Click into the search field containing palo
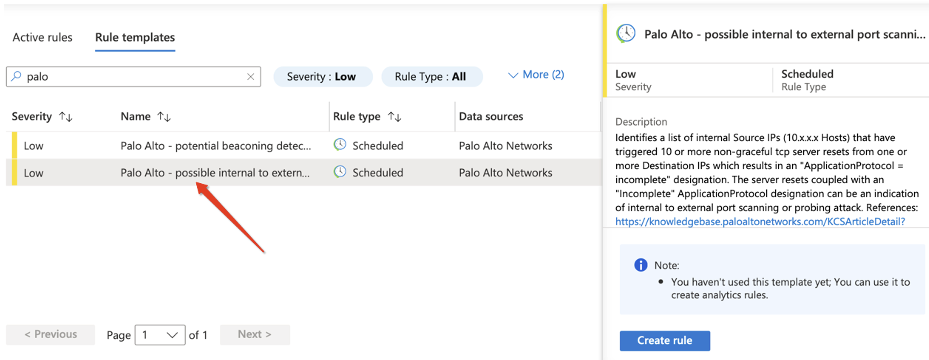The width and height of the screenshot is (929, 360). [x=133, y=76]
